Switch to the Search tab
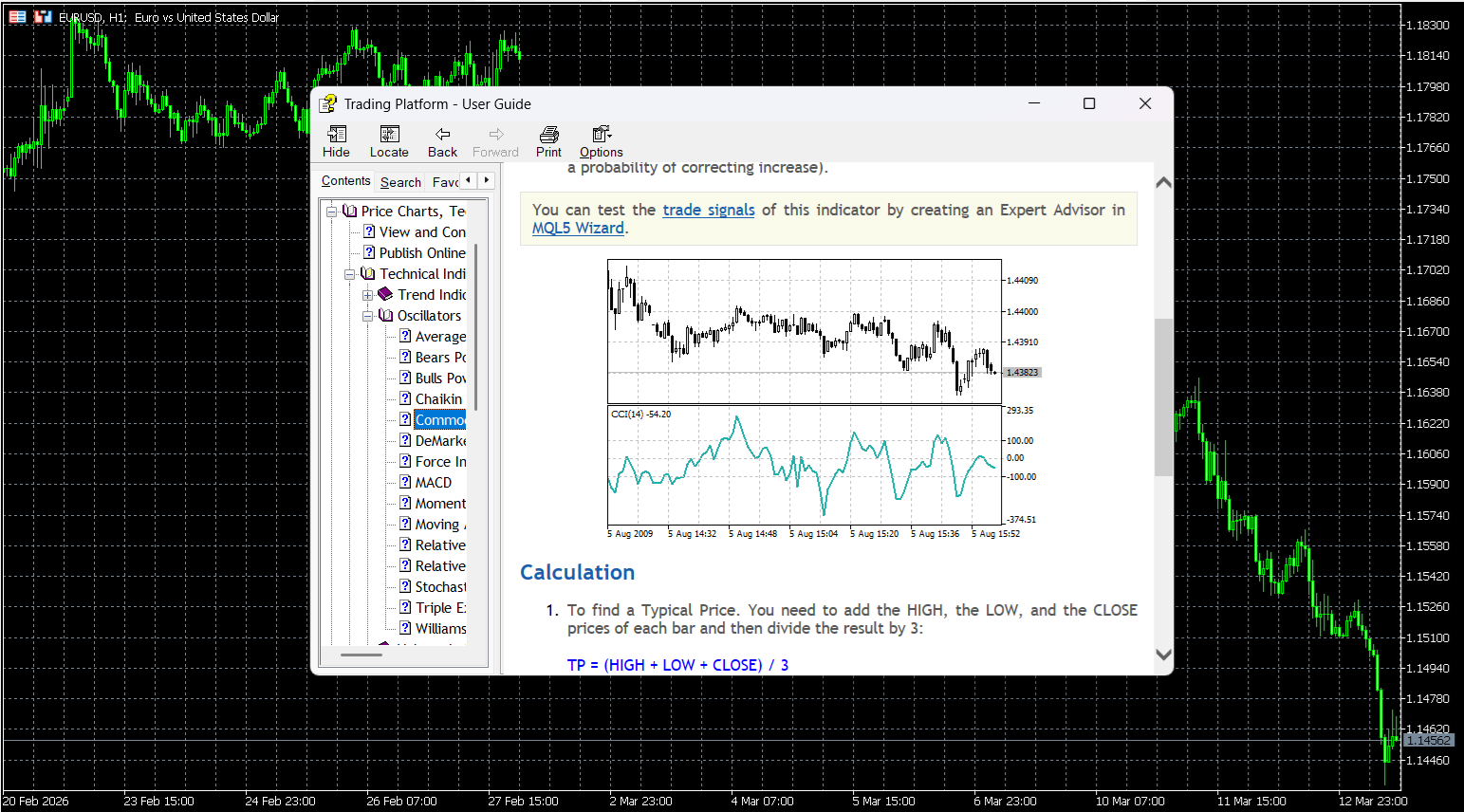 pos(400,182)
